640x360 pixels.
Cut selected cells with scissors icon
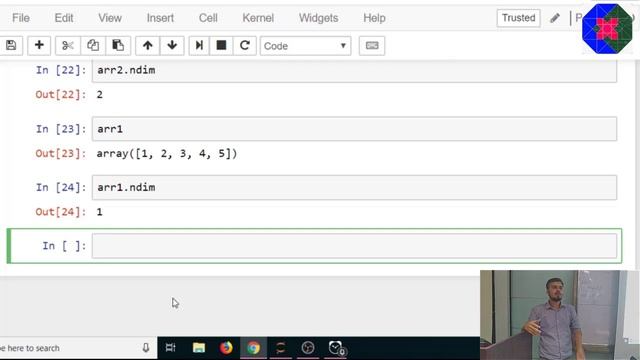[68, 45]
